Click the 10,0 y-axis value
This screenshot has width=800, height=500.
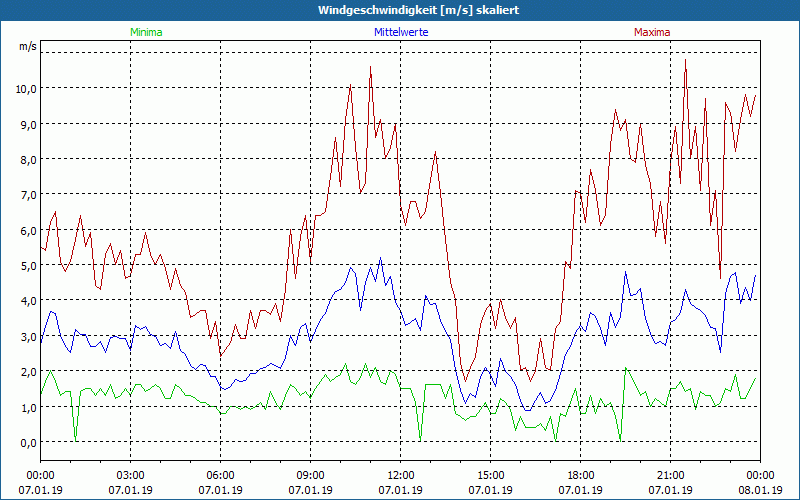coord(26,89)
